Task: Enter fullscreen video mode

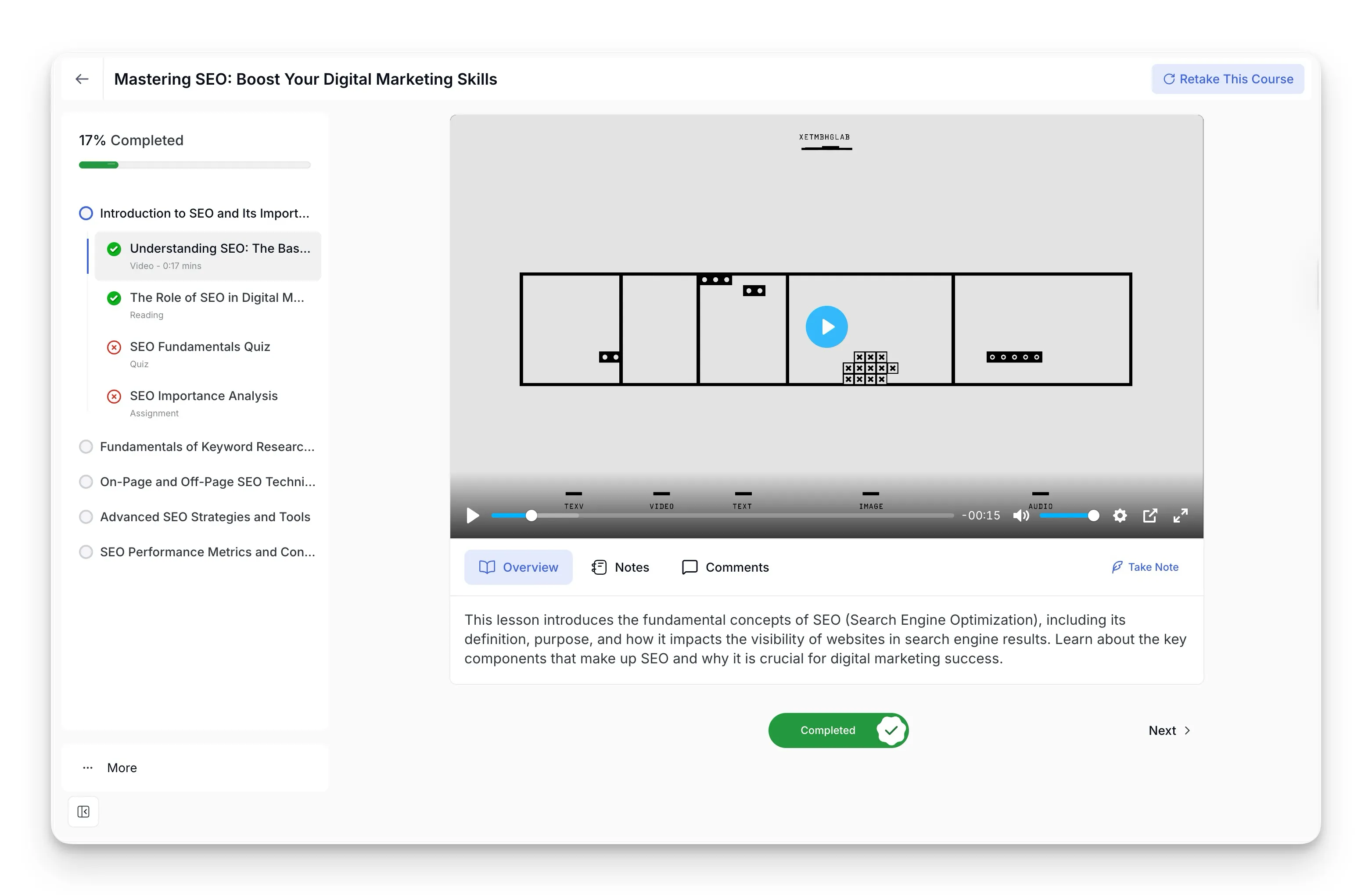Action: [1180, 516]
